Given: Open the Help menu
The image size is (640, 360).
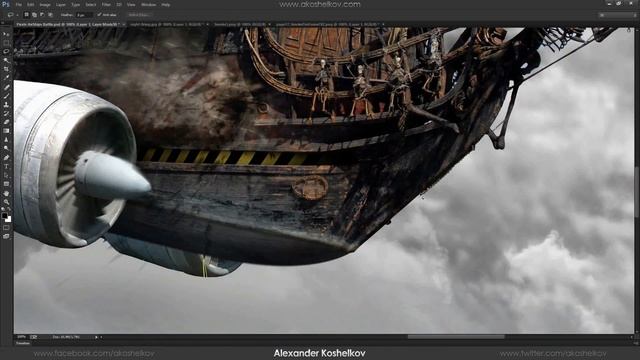Looking at the screenshot, I should [x=166, y=4].
